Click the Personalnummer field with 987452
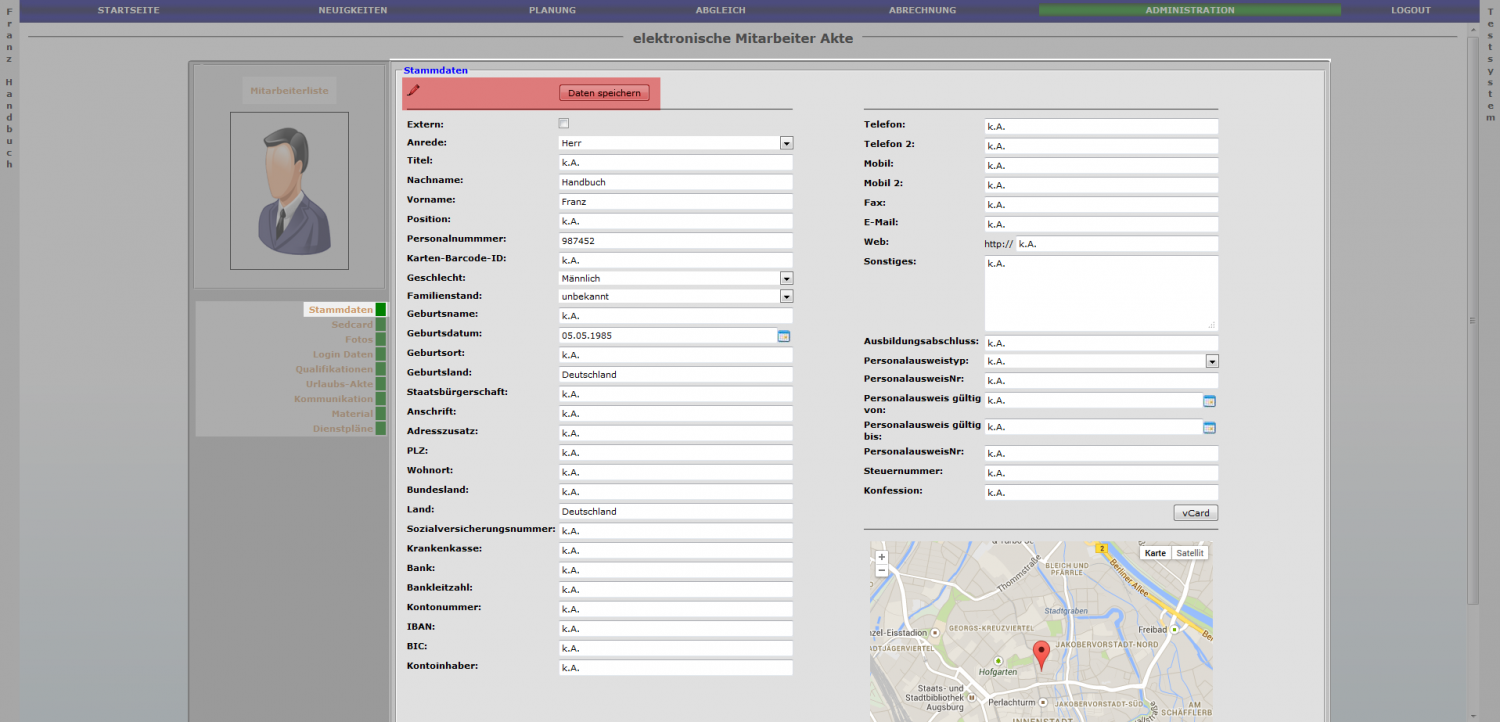This screenshot has height=722, width=1500. [x=676, y=241]
